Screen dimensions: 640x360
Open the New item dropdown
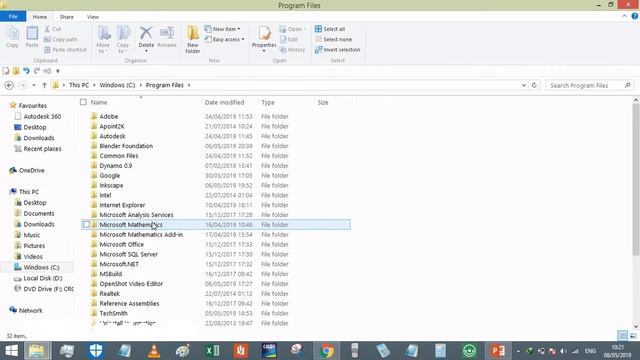222,29
